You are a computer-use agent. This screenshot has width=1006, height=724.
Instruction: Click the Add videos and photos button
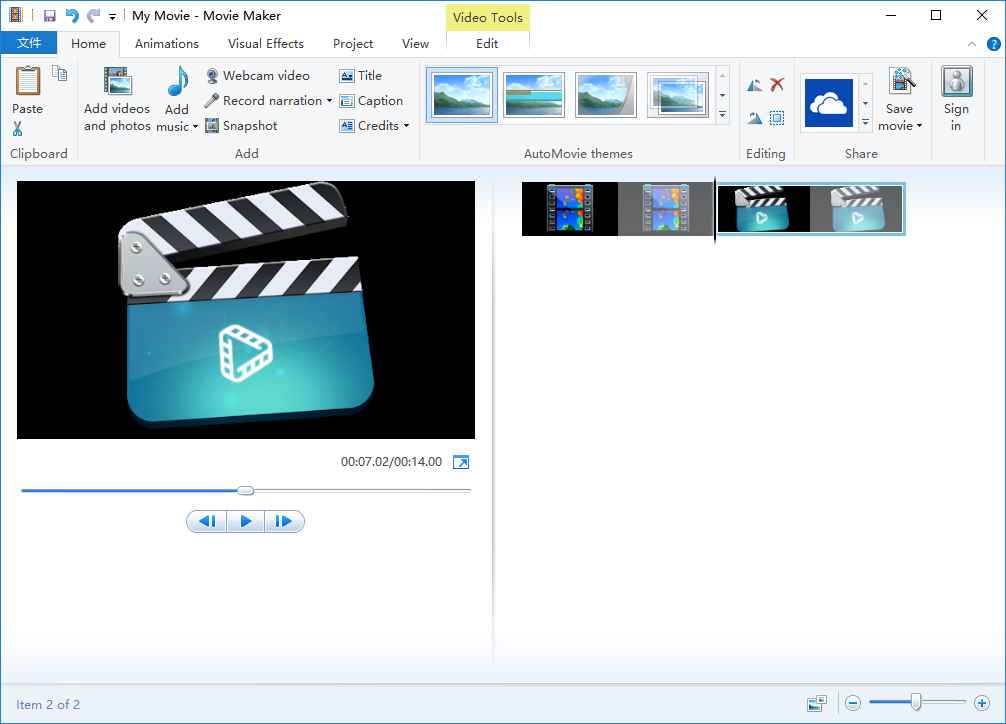(116, 97)
